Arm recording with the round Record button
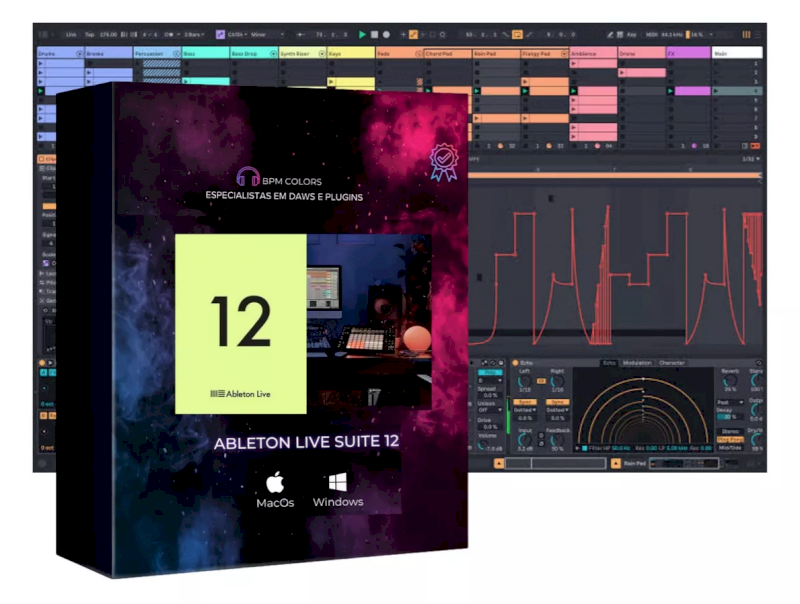The width and height of the screenshot is (800, 604). point(386,34)
